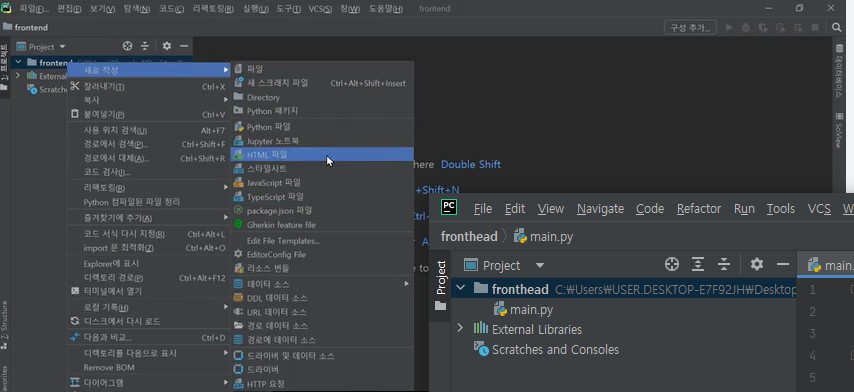Collapse the fronthead root folder
The image size is (854, 392).
461,288
